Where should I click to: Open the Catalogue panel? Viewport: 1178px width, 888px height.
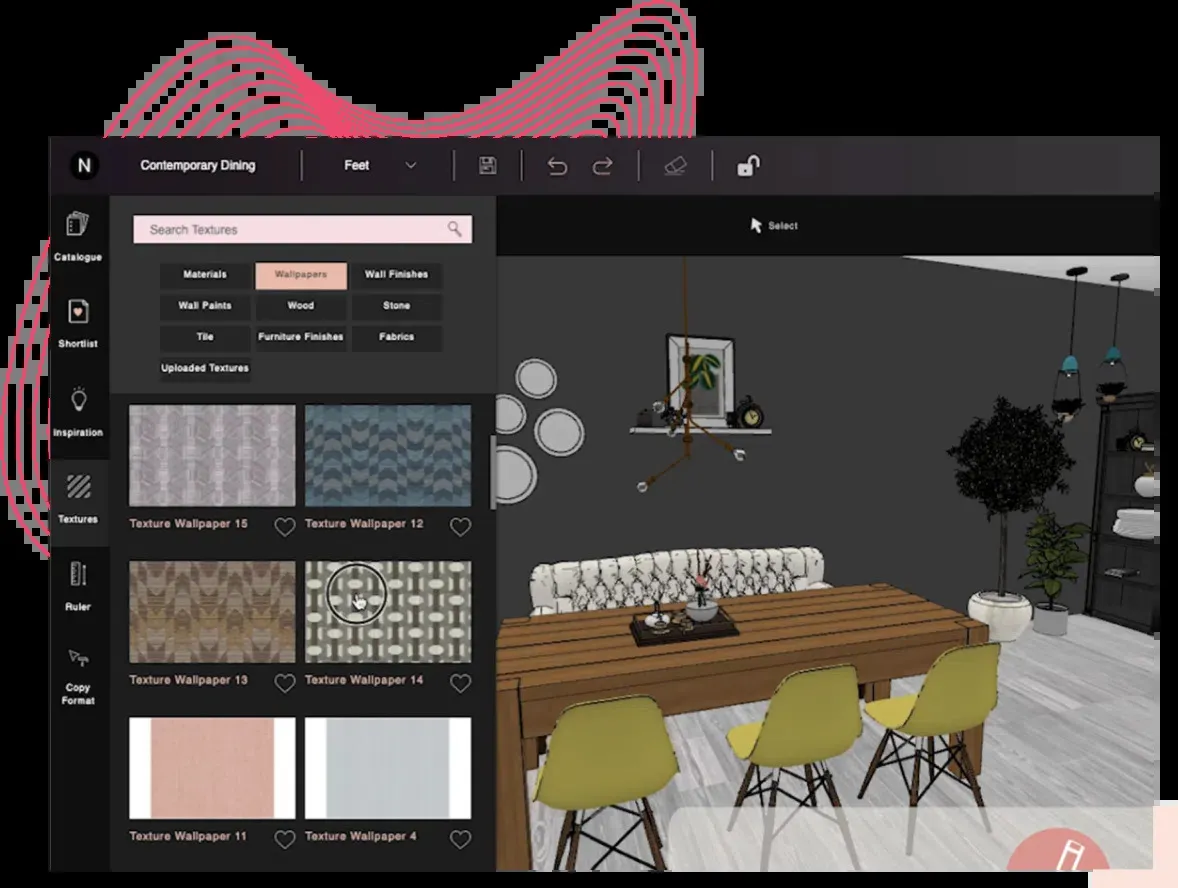[x=78, y=234]
